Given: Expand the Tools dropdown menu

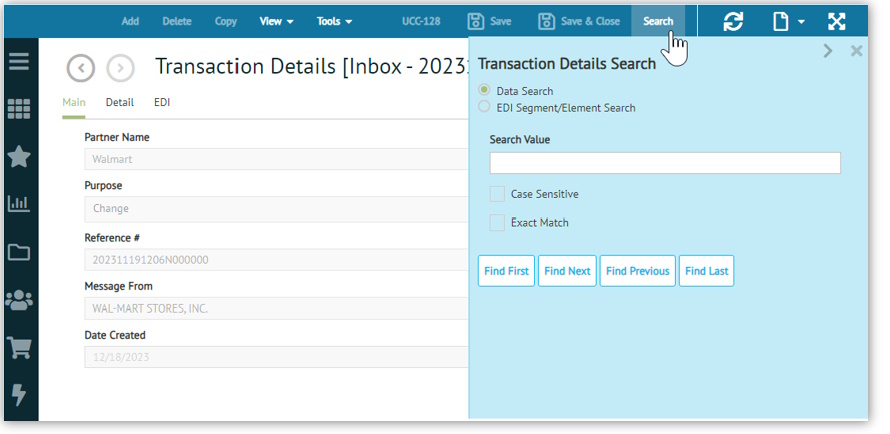Looking at the screenshot, I should (334, 21).
